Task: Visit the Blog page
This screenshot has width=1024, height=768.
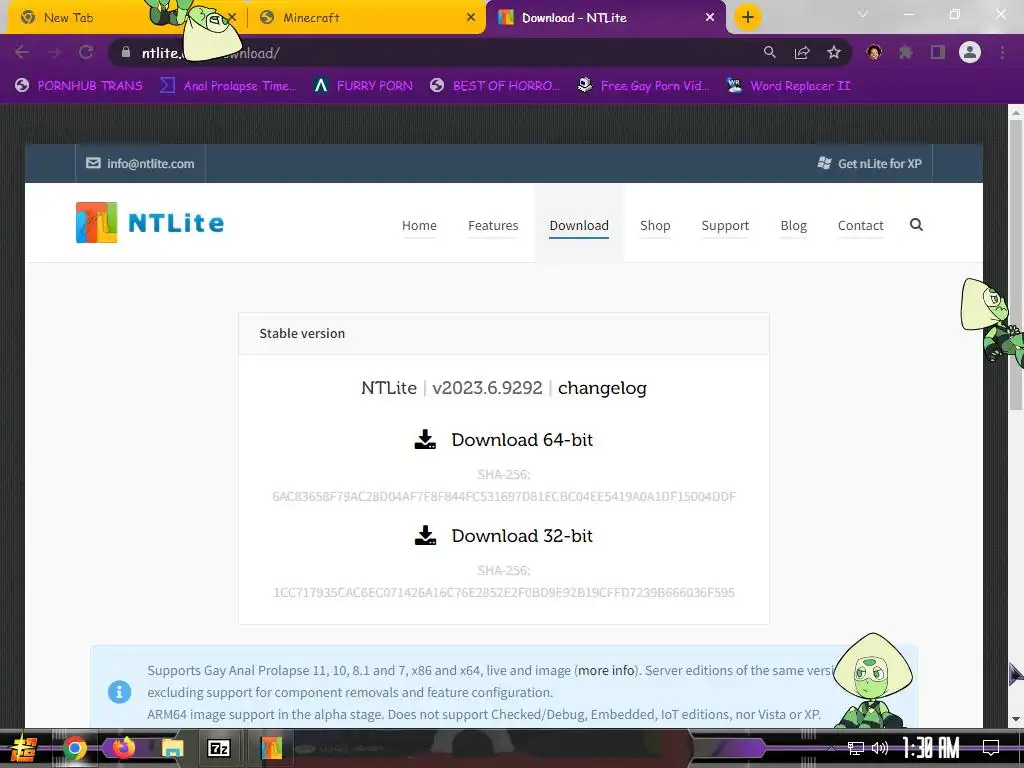Action: point(793,225)
